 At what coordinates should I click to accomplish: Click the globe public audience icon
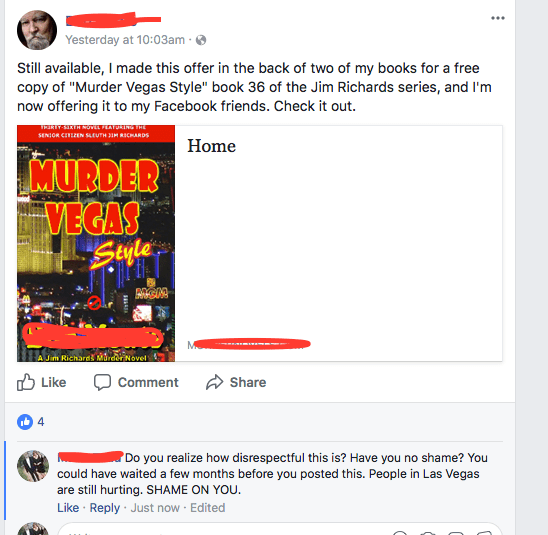point(201,40)
